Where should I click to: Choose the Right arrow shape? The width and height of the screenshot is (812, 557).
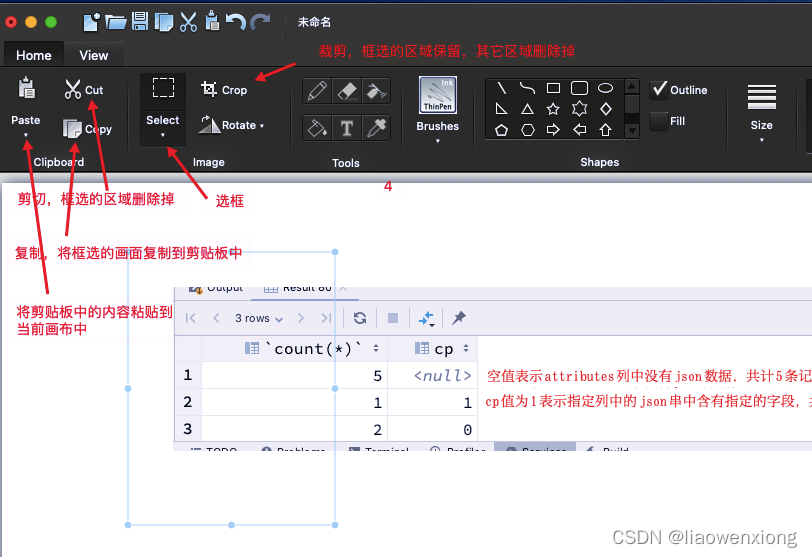pos(553,129)
